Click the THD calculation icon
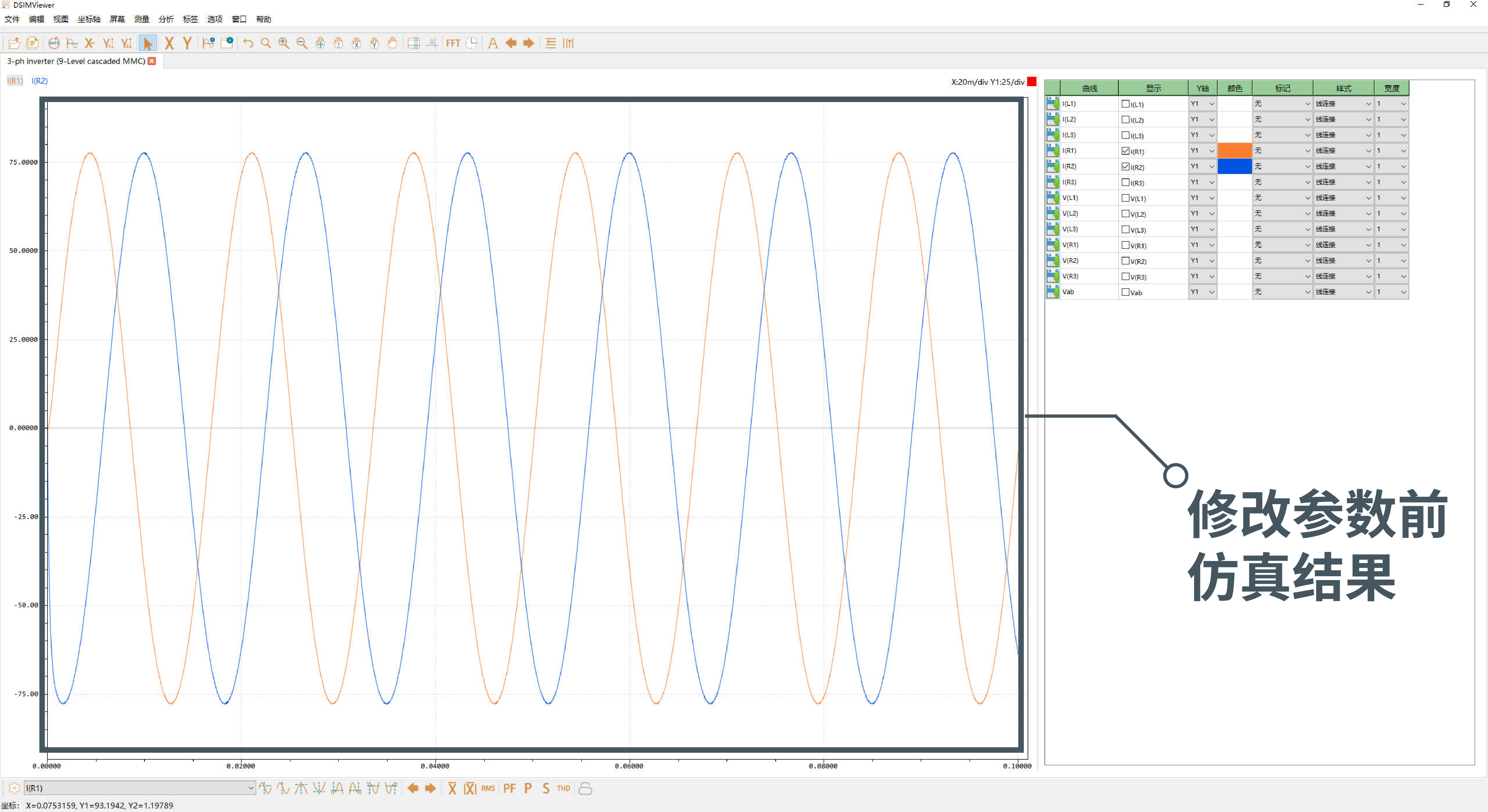The width and height of the screenshot is (1488, 812). coord(563,788)
